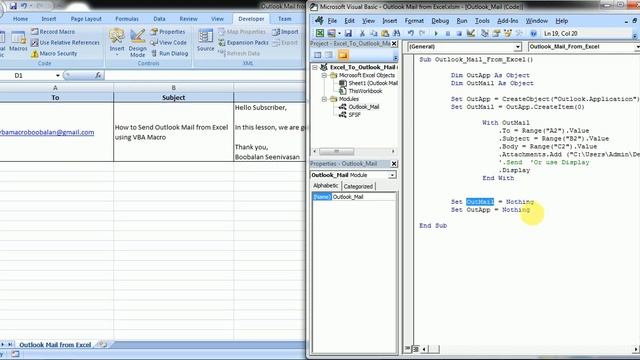The width and height of the screenshot is (640, 360).
Task: Switch to Categorized tab in Properties pane
Action: (x=358, y=187)
